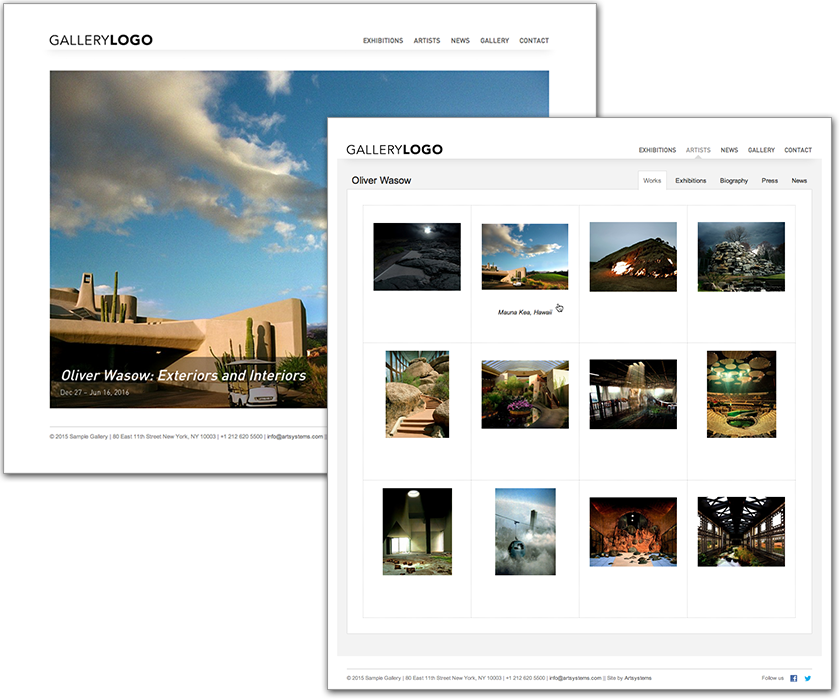Viewport: 840px width, 700px height.
Task: Open Contact menu in front window
Action: [798, 150]
